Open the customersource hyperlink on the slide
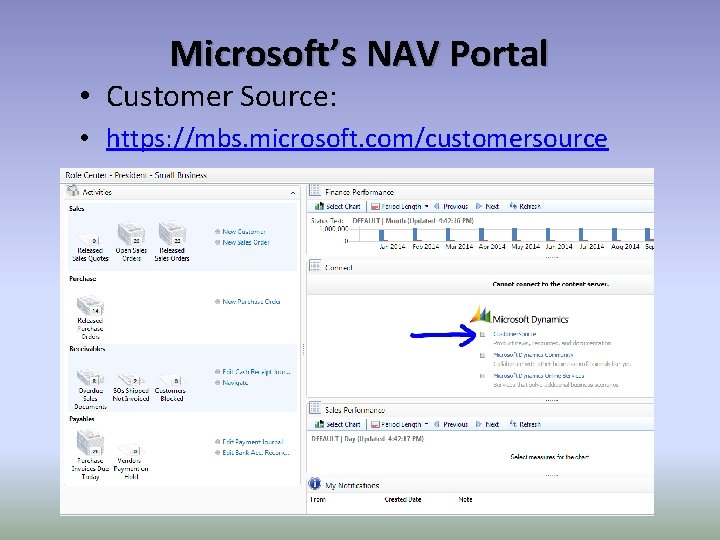Viewport: 720px width, 540px height. pyautogui.click(x=357, y=138)
